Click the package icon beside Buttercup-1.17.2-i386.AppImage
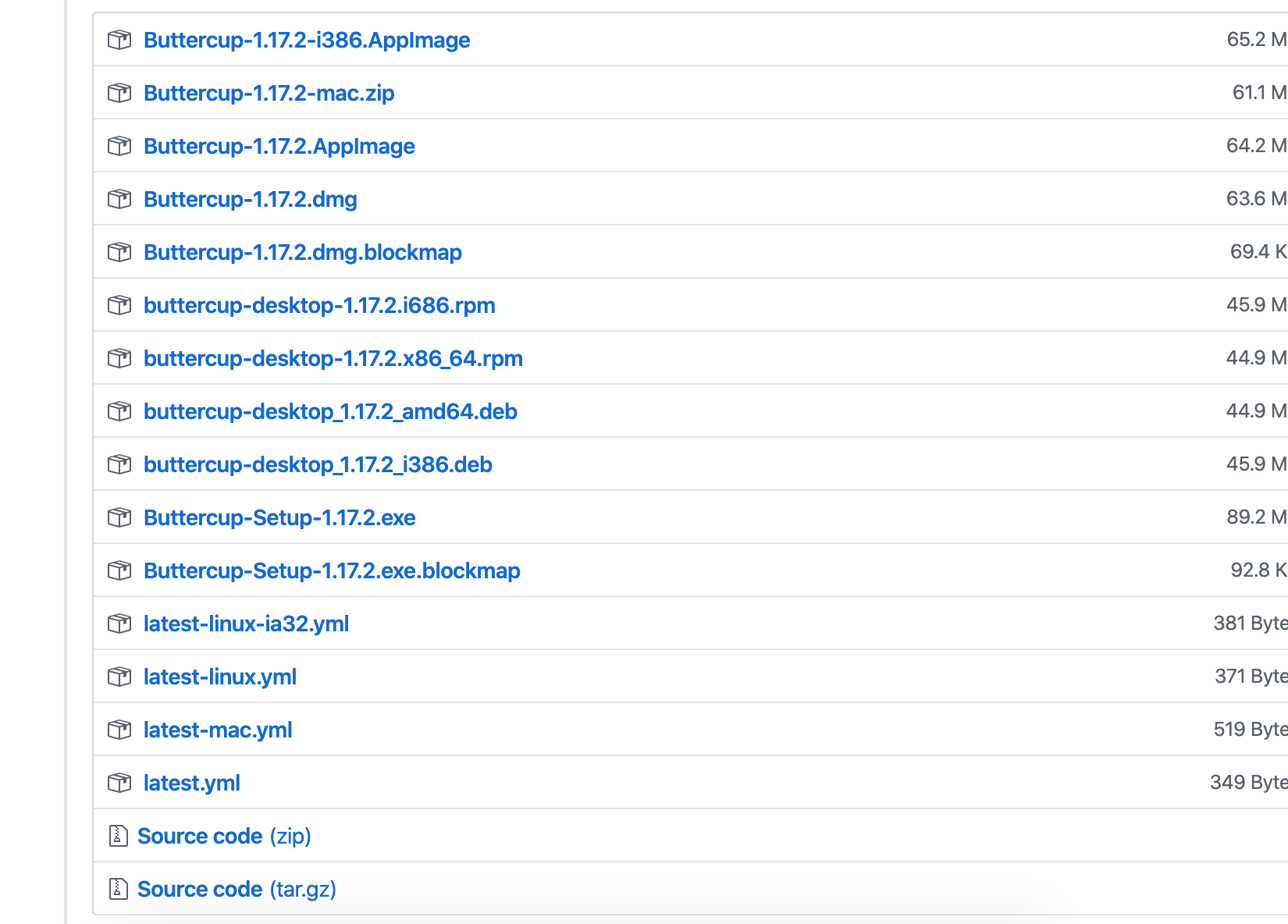The image size is (1288, 924). click(119, 40)
